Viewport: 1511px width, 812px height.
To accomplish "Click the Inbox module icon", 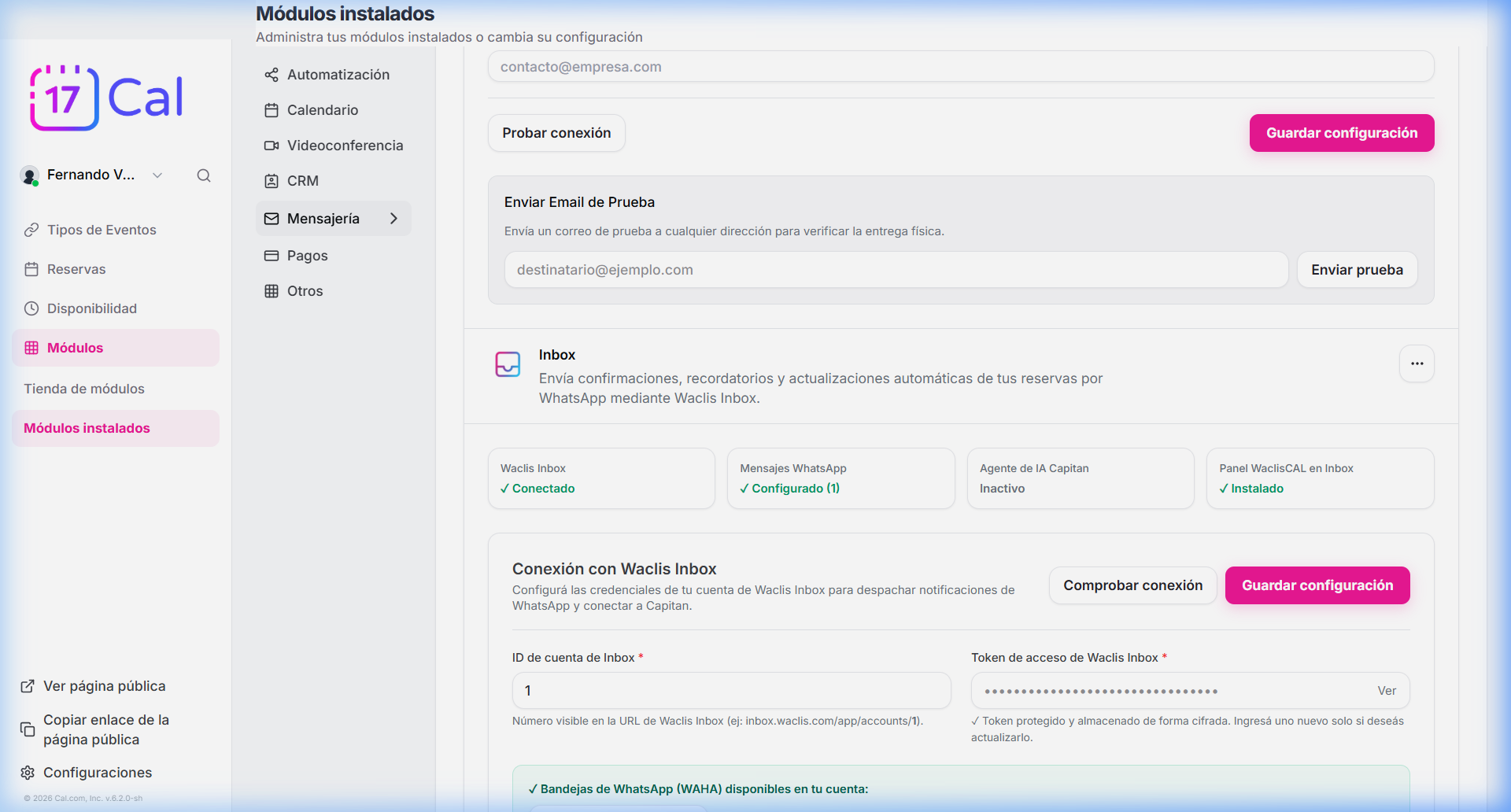I will 508,364.
